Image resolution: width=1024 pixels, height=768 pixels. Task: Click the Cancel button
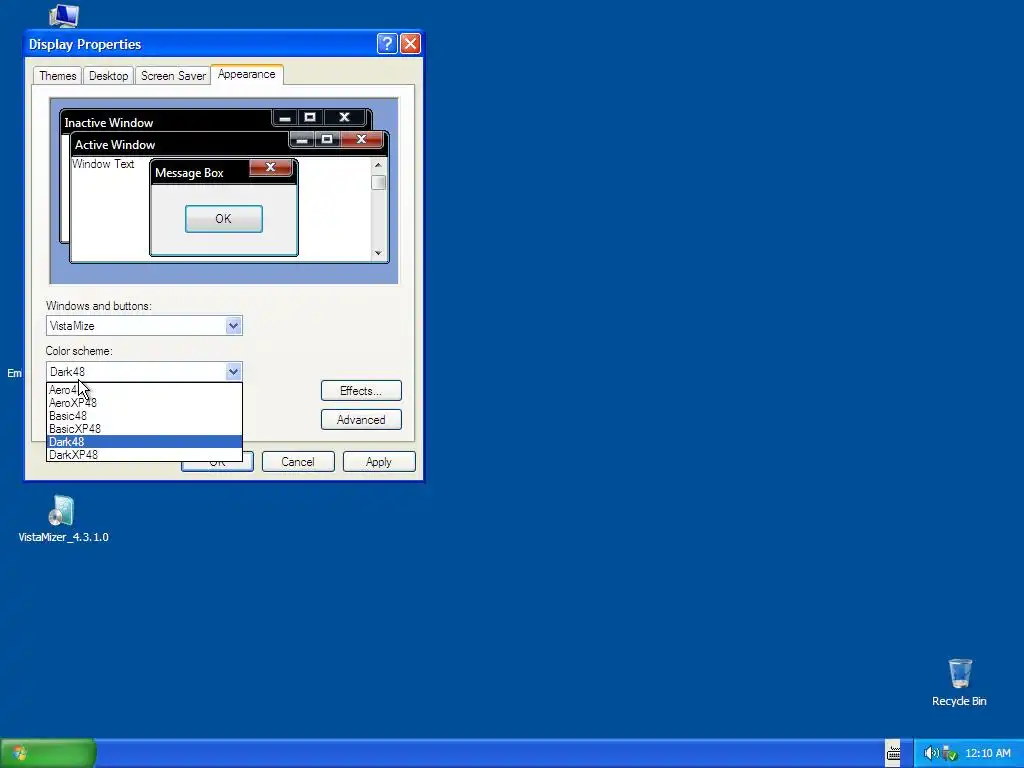pyautogui.click(x=298, y=462)
